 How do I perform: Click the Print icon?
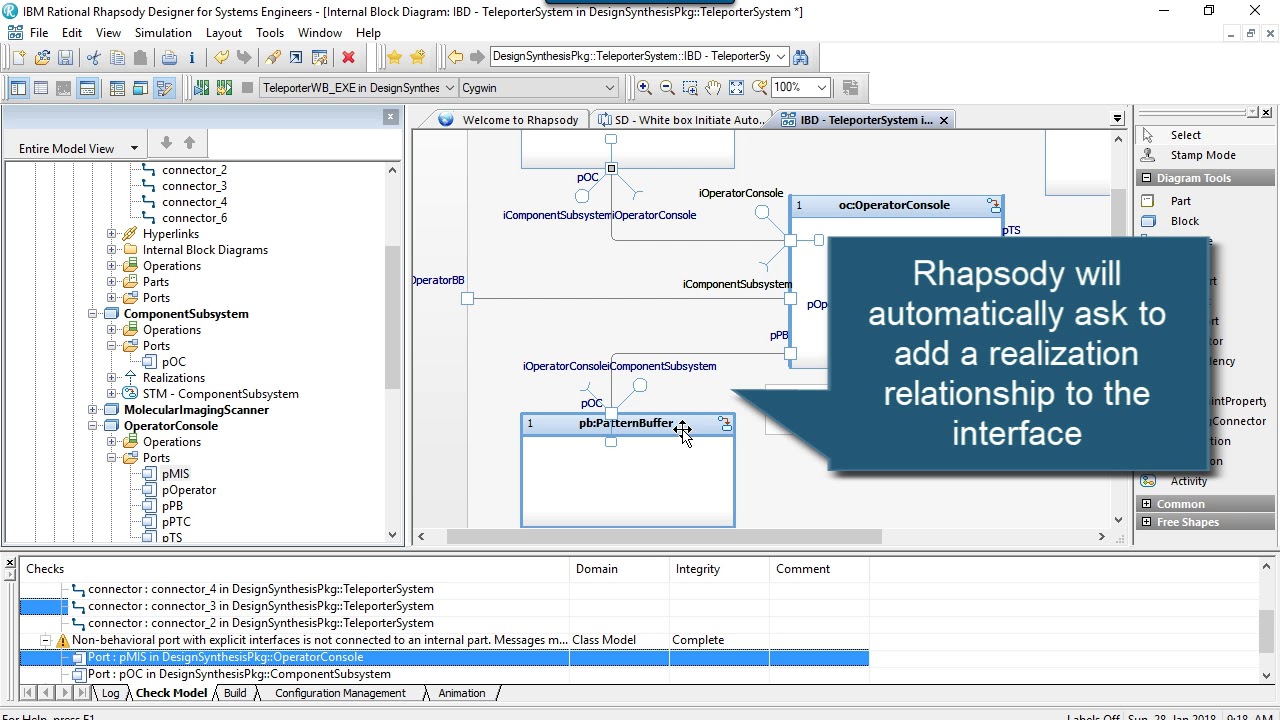tap(169, 58)
